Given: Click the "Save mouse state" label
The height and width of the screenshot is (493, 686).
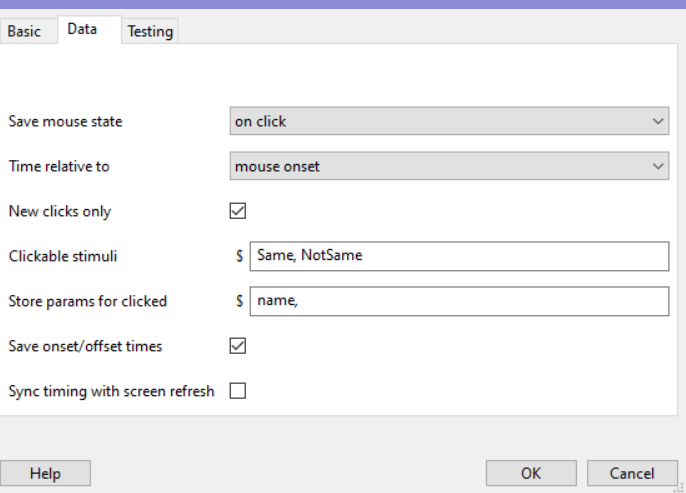Looking at the screenshot, I should (x=65, y=121).
